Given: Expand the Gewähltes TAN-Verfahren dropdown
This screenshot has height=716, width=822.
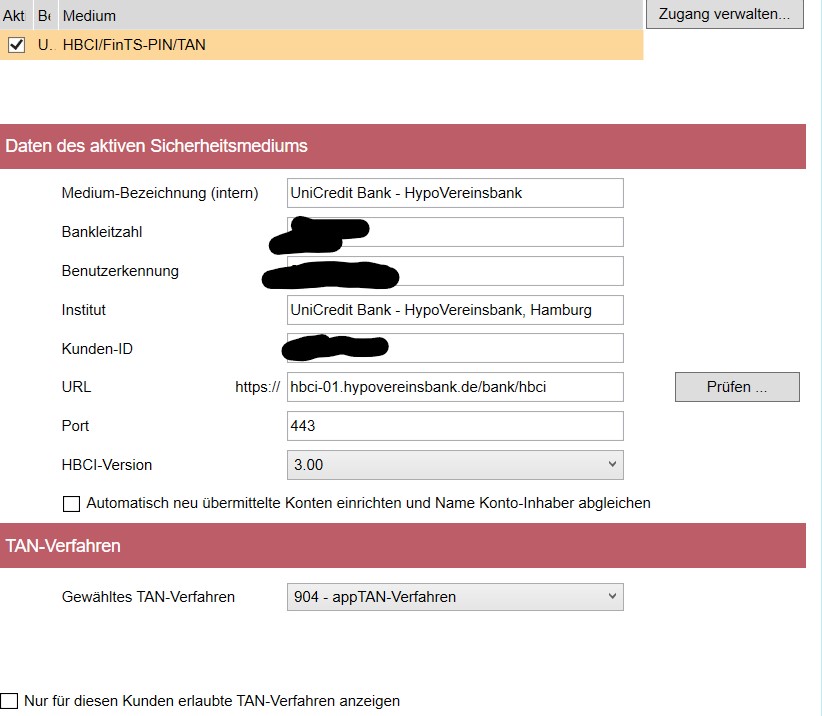Looking at the screenshot, I should (455, 597).
